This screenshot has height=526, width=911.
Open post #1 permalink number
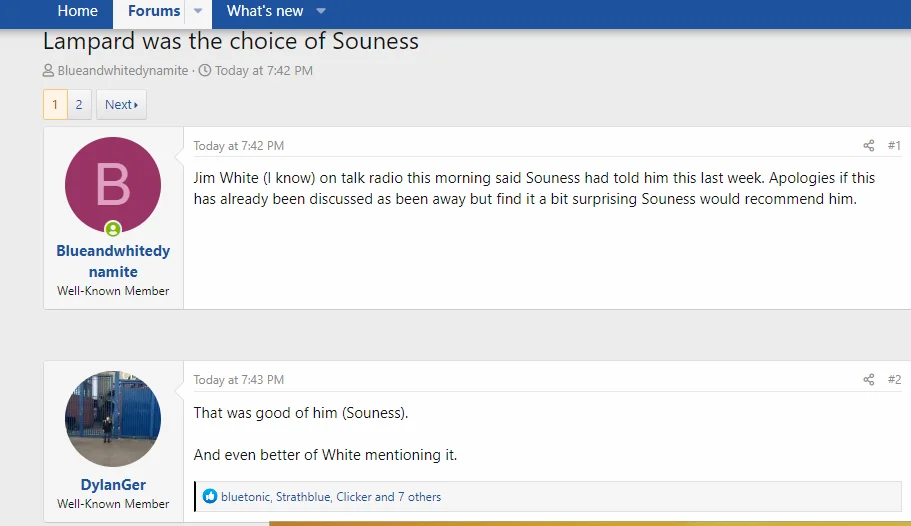[x=894, y=146]
